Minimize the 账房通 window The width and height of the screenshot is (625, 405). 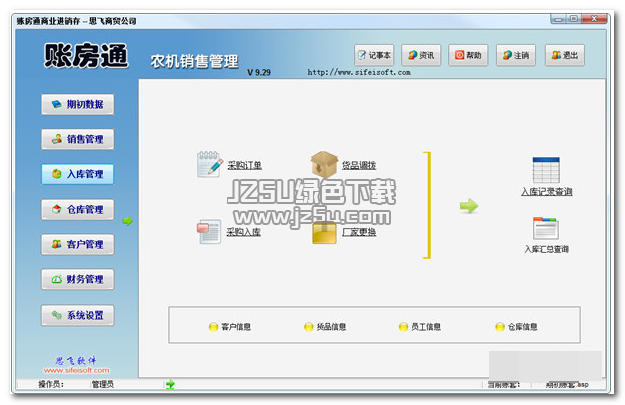tap(559, 19)
